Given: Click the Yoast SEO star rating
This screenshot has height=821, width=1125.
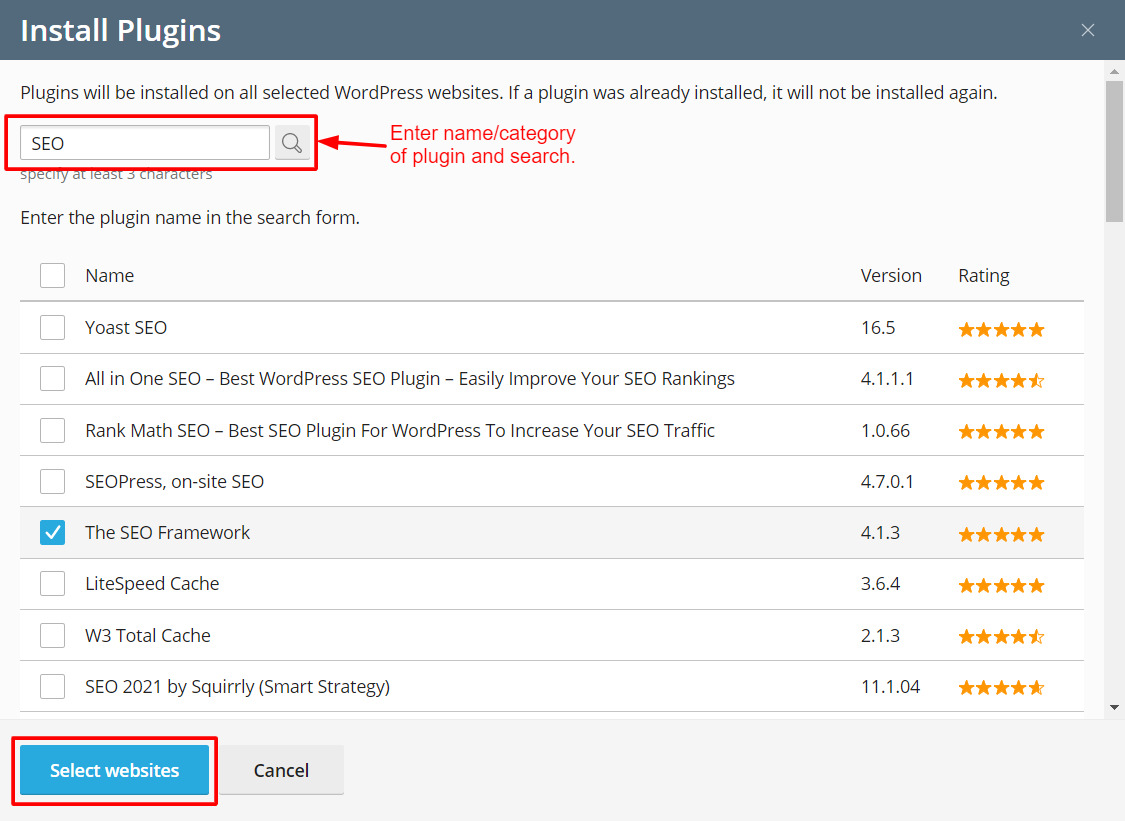Looking at the screenshot, I should click(x=1001, y=329).
